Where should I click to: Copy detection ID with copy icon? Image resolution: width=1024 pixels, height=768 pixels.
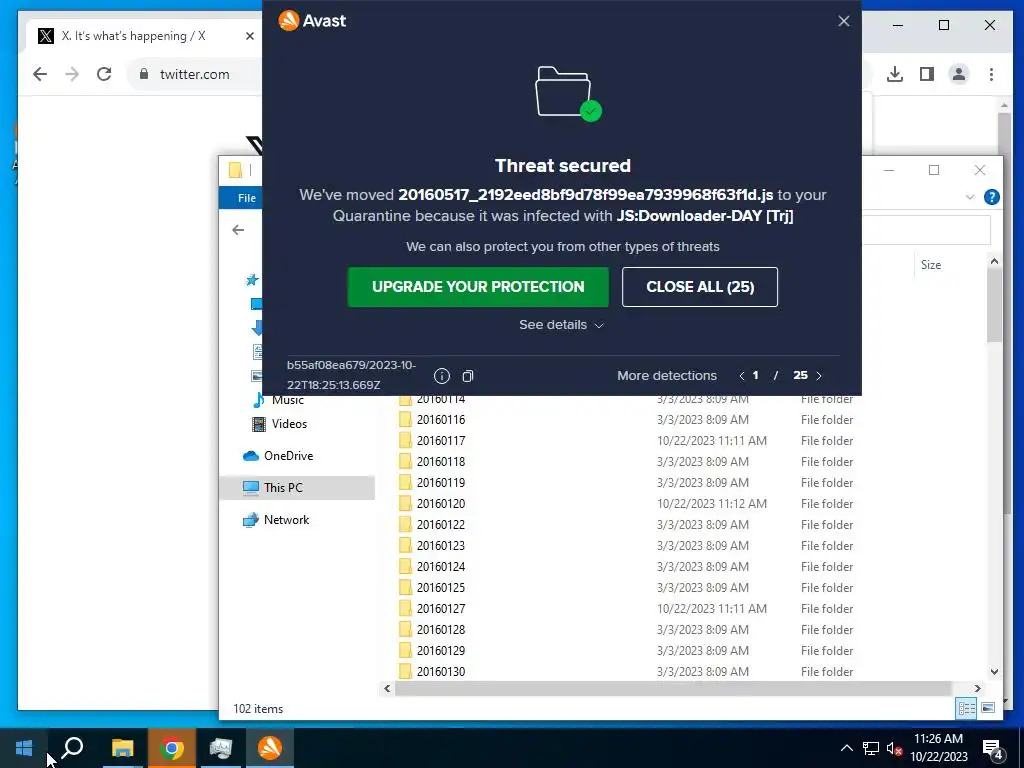[468, 376]
